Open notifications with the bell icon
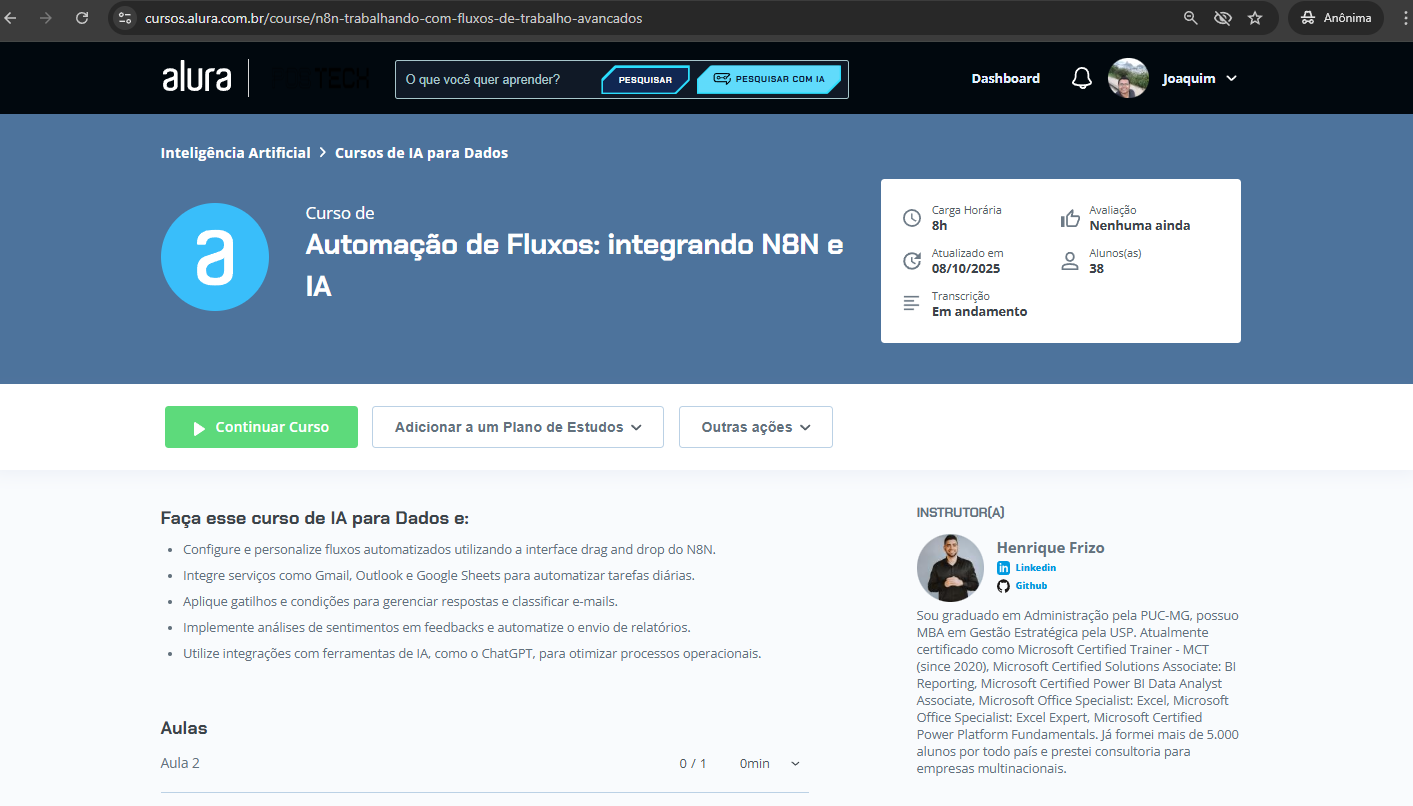The image size is (1413, 806). 1082,79
